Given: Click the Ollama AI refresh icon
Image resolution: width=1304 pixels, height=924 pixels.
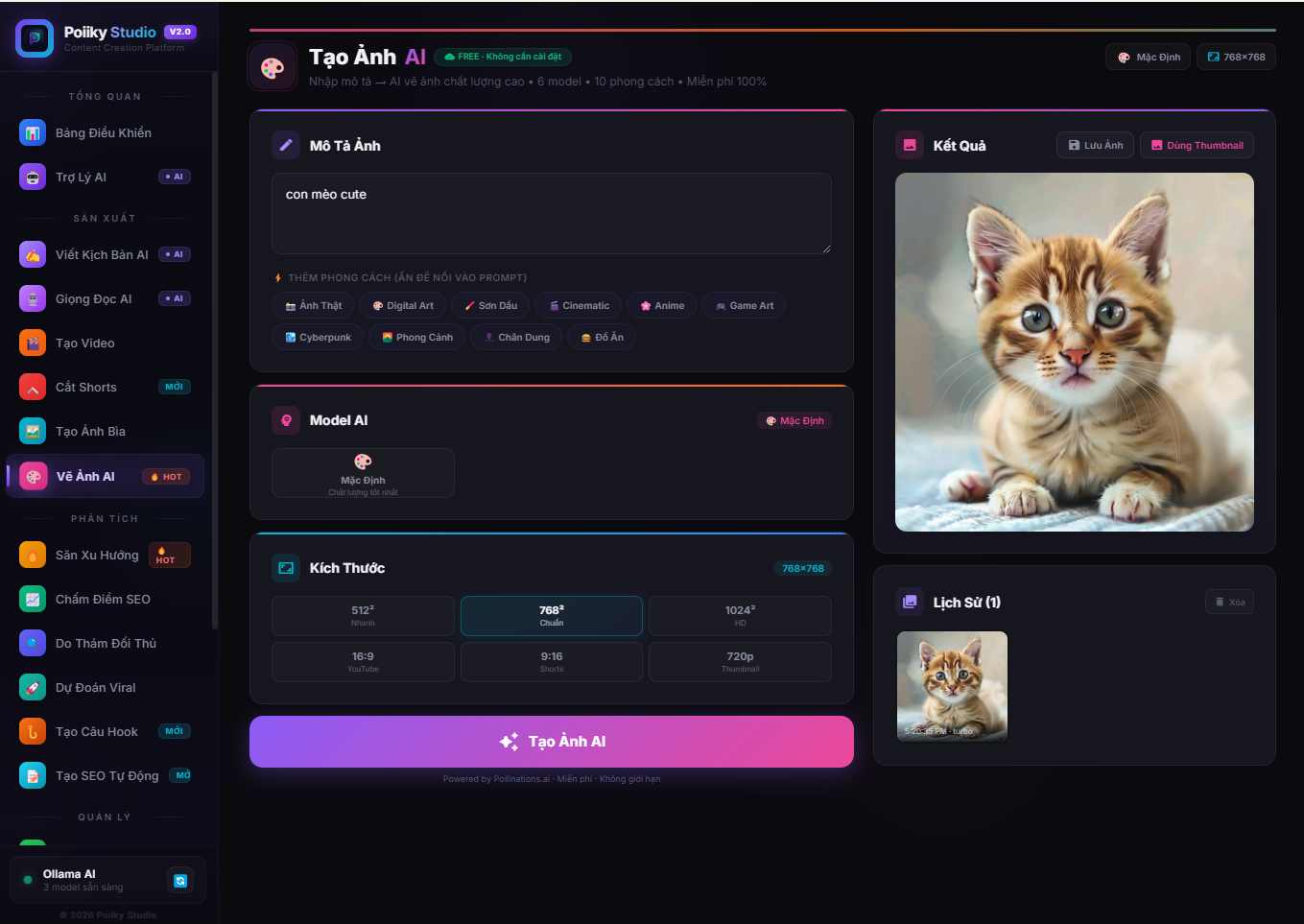Looking at the screenshot, I should point(180,880).
